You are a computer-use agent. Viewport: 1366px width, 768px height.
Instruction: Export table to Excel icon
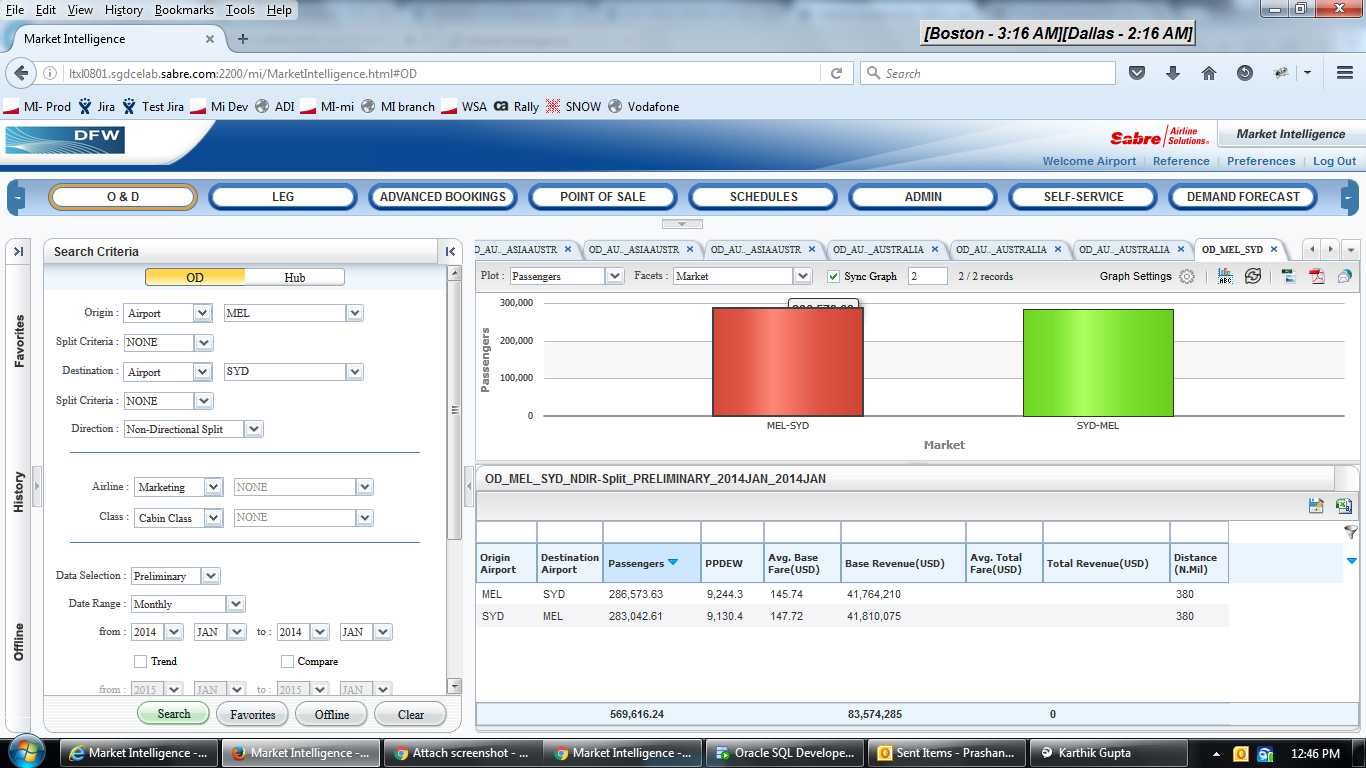click(1344, 506)
